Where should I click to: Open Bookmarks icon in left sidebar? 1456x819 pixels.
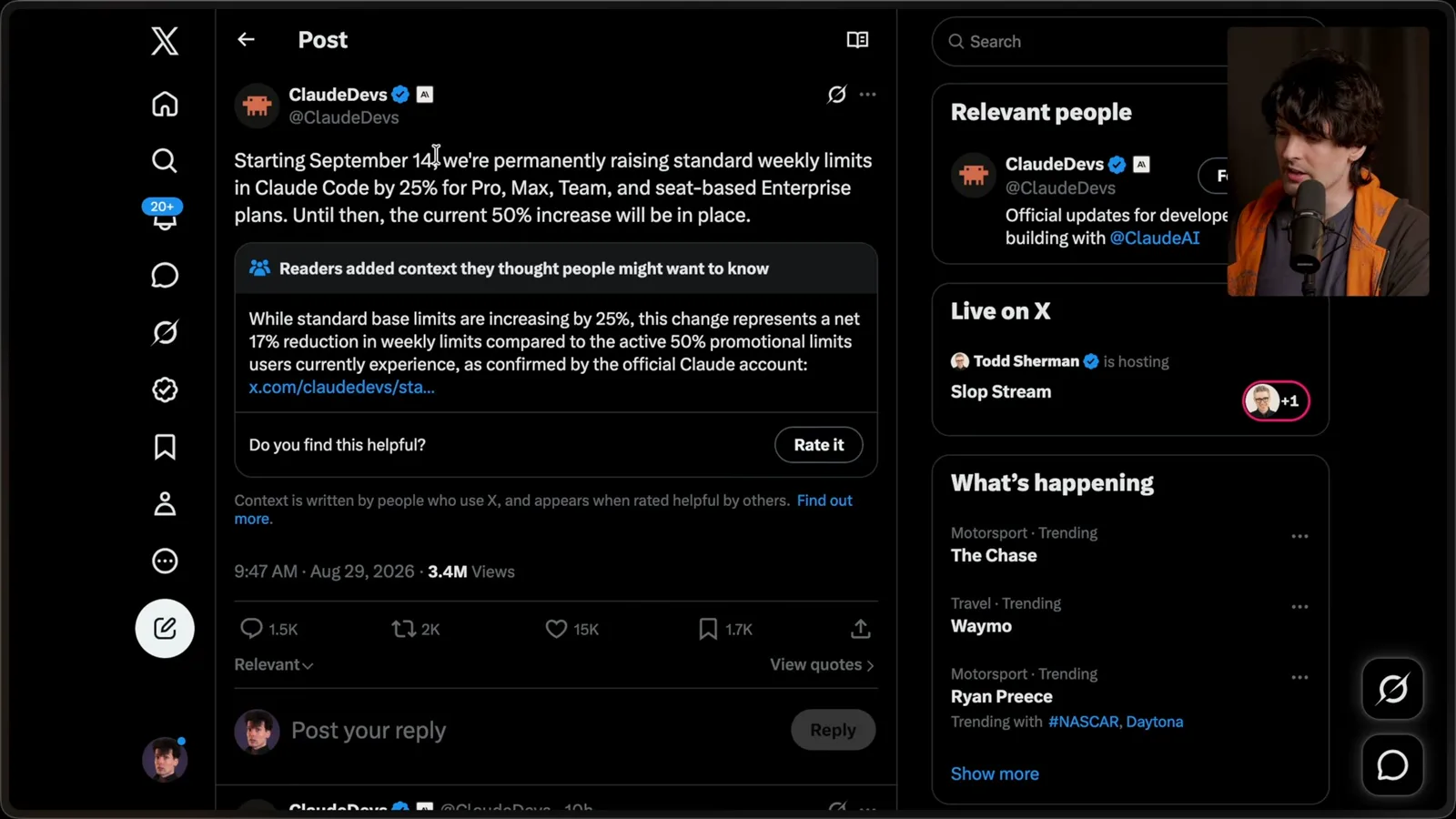pyautogui.click(x=165, y=447)
